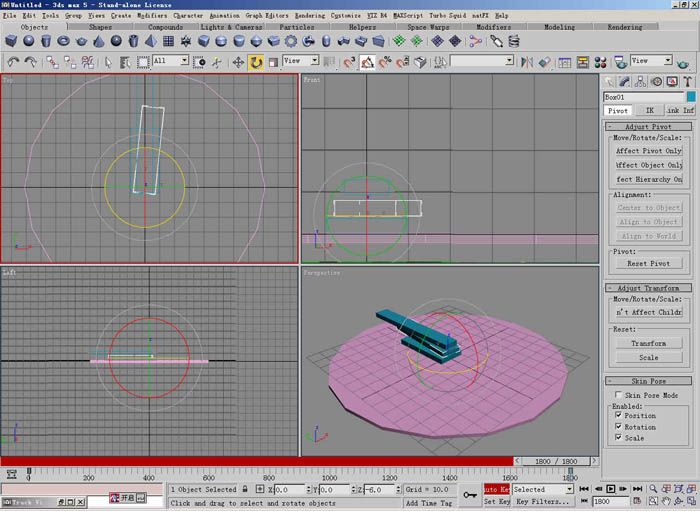The height and width of the screenshot is (511, 700).
Task: Click the Quick Render teapot icon
Action: (683, 64)
